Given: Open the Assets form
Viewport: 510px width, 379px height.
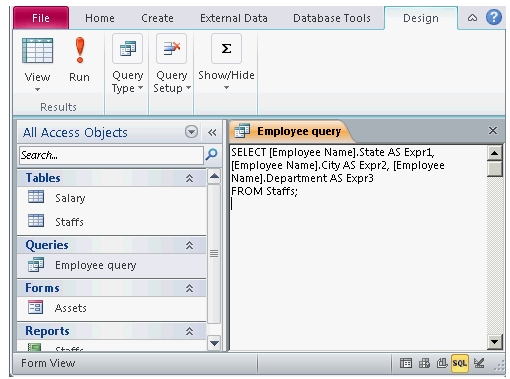Looking at the screenshot, I should click(70, 308).
